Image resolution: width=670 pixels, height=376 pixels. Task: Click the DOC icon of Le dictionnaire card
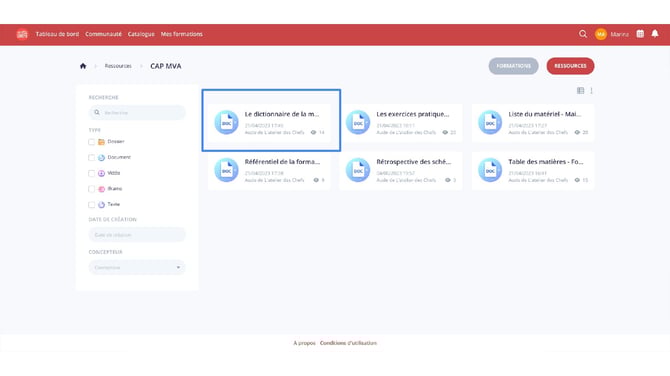click(226, 123)
